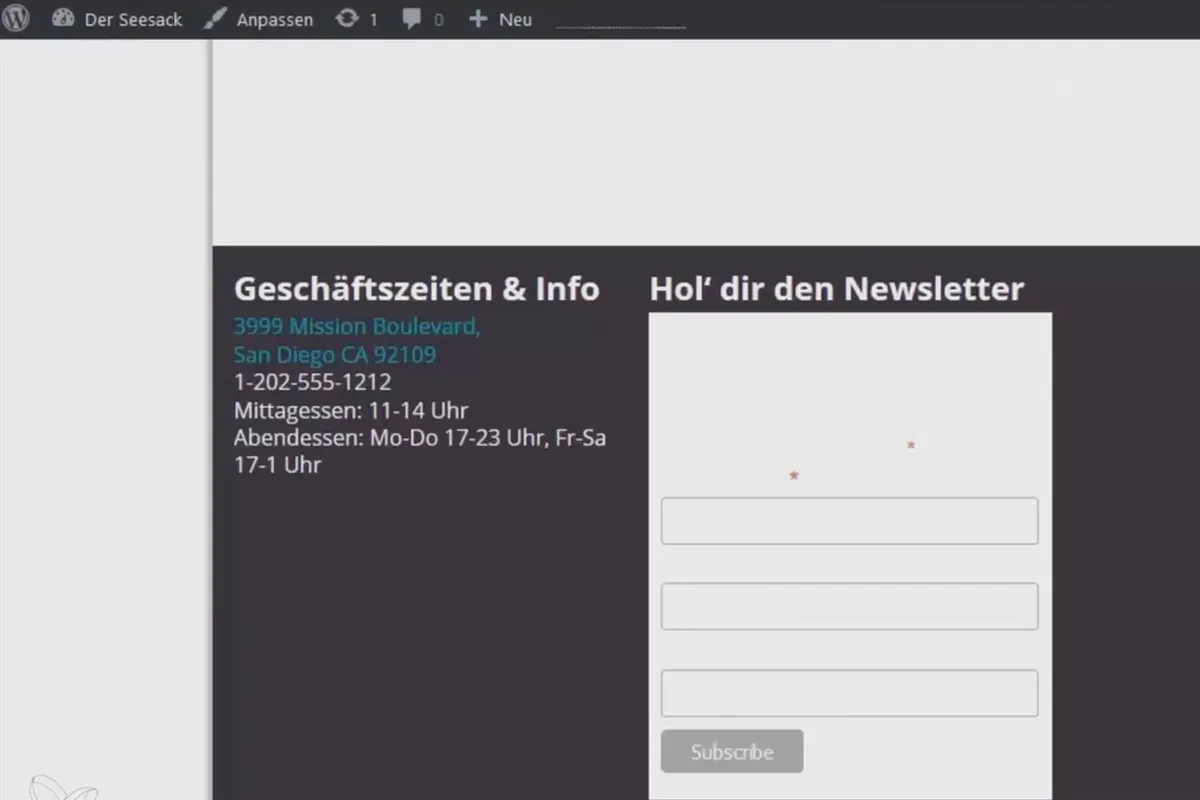
Task: Click the third newsletter input field
Action: coord(849,693)
